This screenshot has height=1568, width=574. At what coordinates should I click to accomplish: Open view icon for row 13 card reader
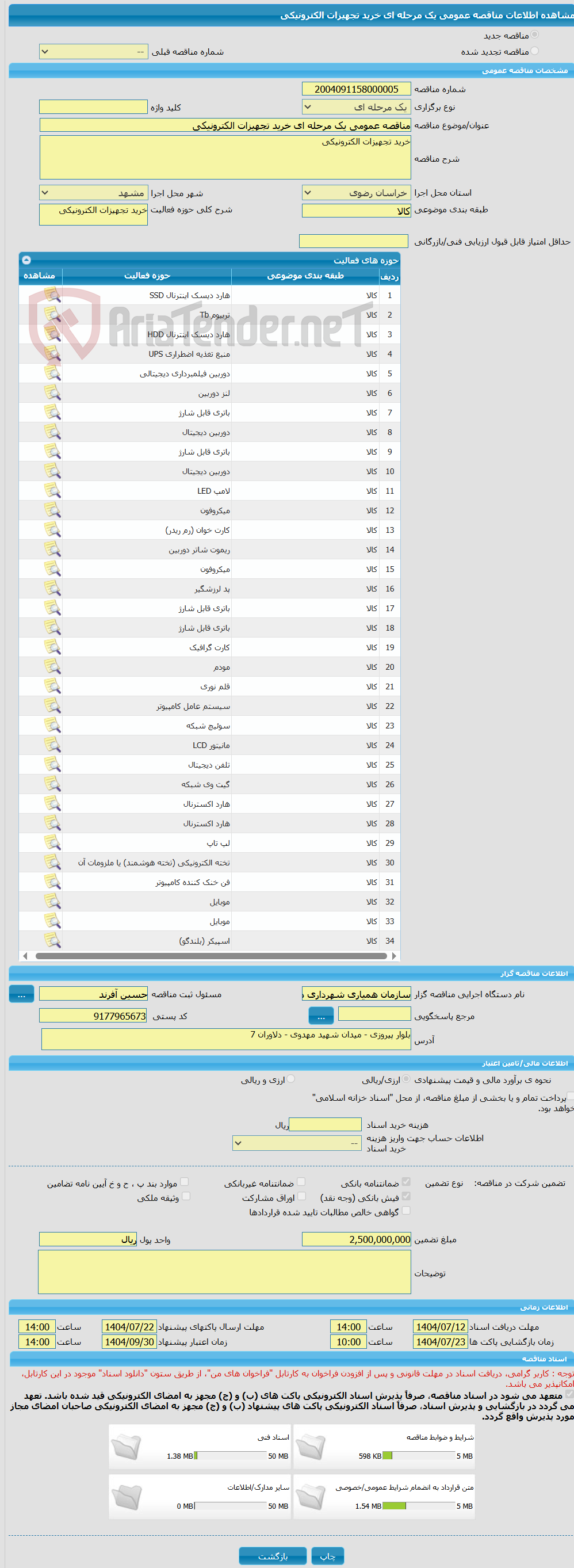52,529
